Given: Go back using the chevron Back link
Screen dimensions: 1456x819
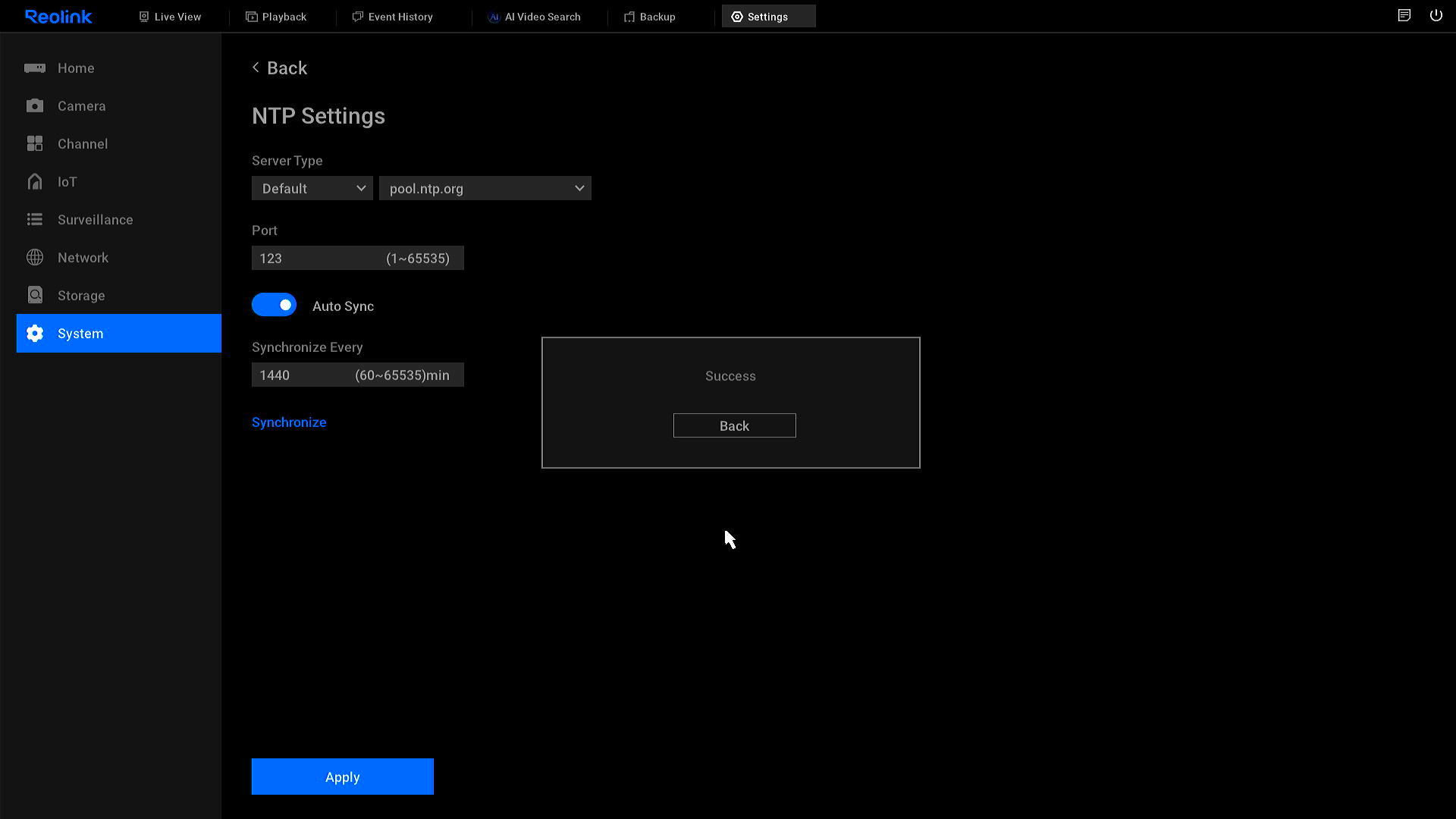Looking at the screenshot, I should [x=280, y=68].
